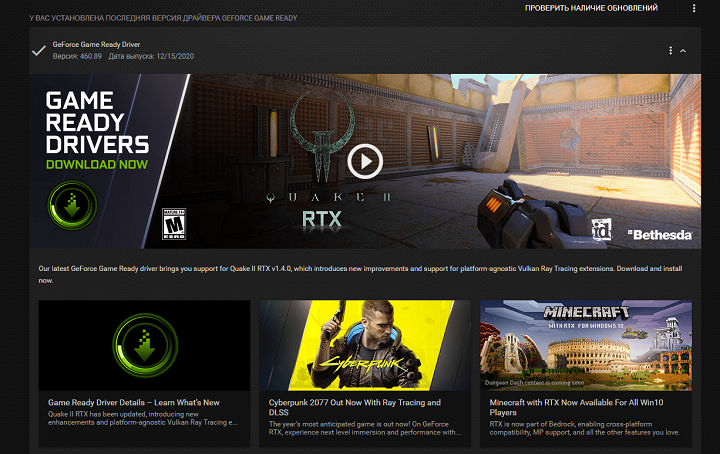Click 'DOWNLOAD NOW' text on the banner
The width and height of the screenshot is (720, 454).
tap(97, 164)
